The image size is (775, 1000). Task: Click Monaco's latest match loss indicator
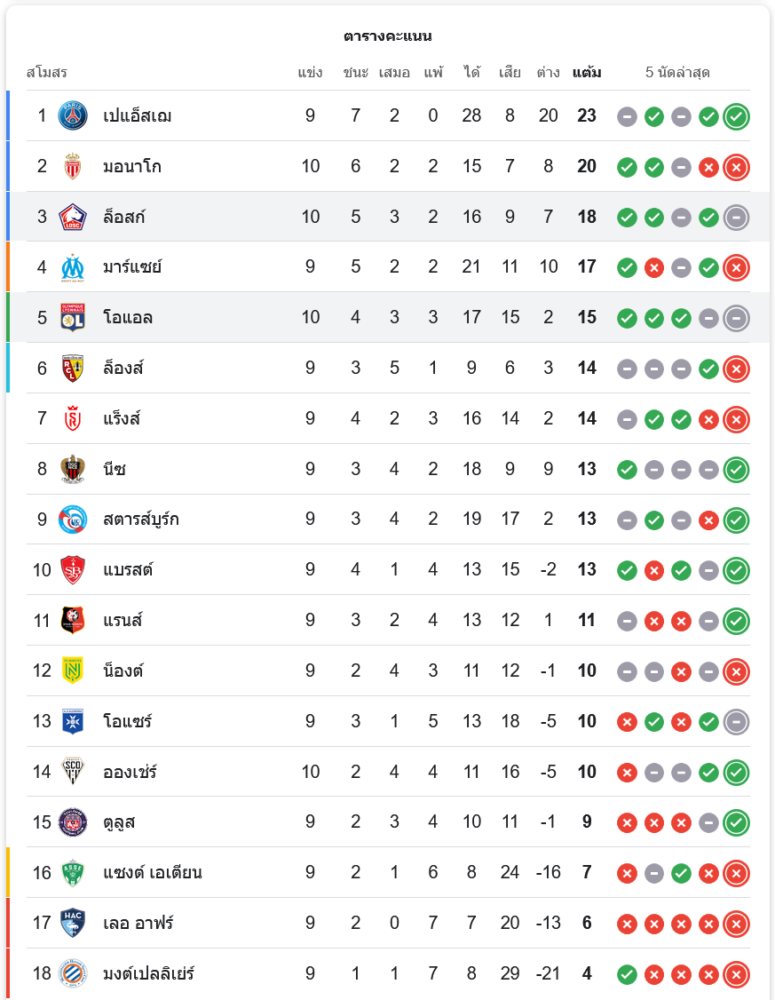tap(736, 167)
